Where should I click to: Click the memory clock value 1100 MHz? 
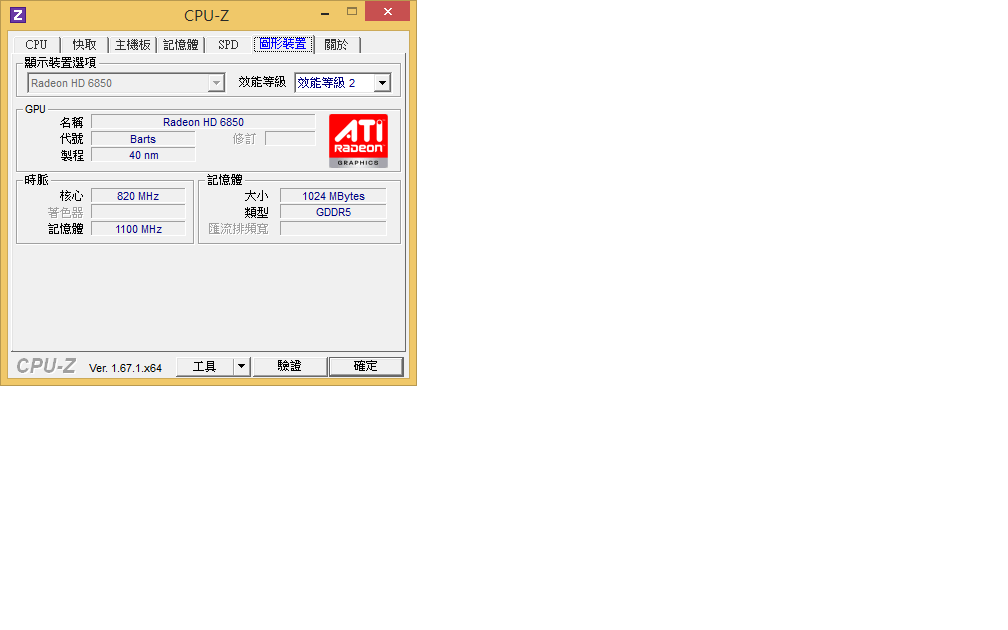tap(138, 229)
